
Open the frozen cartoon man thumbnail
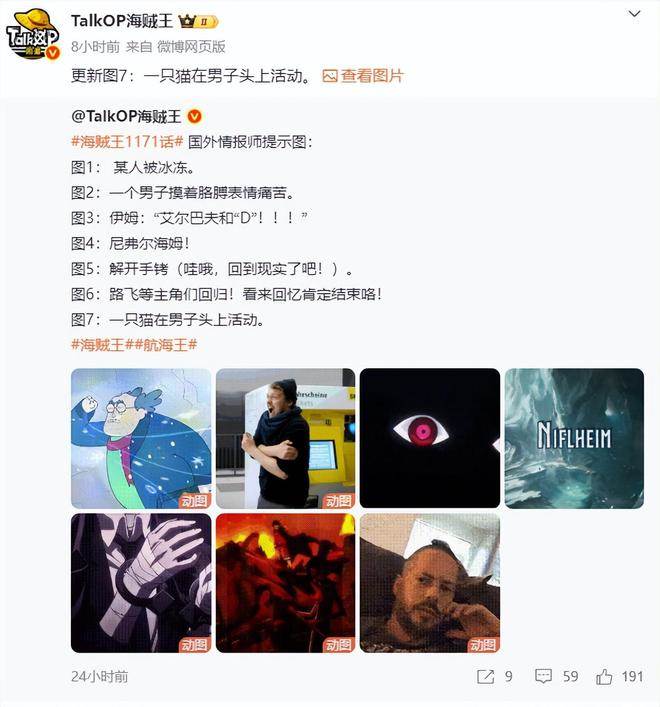[x=141, y=438]
